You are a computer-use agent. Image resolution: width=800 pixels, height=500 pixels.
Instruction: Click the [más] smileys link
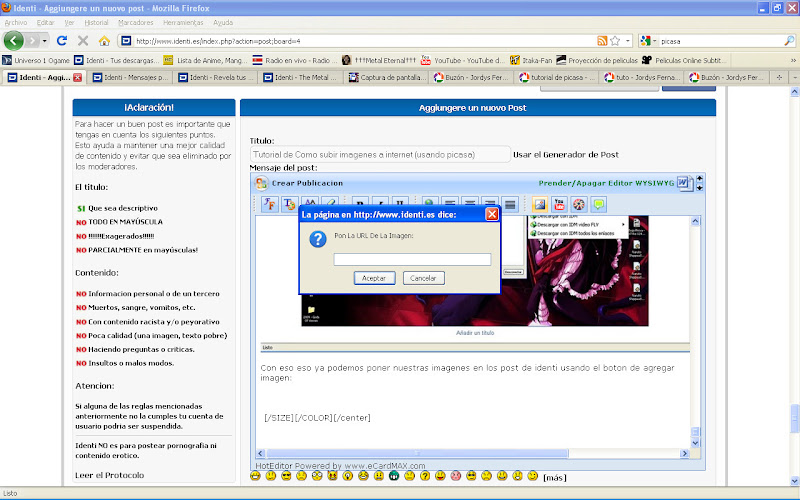555,478
